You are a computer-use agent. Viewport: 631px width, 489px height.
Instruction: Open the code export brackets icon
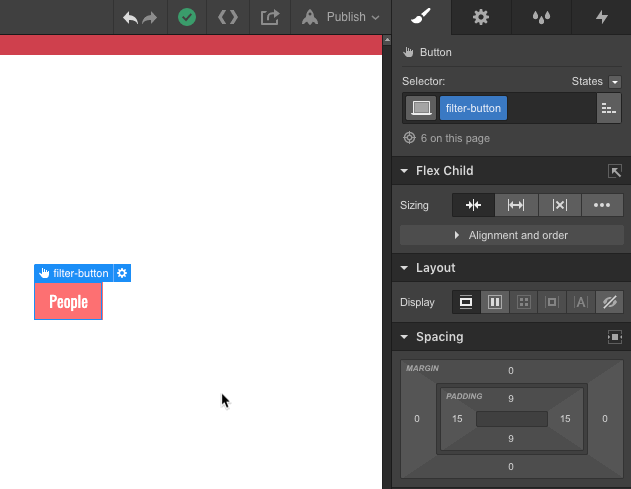click(228, 17)
